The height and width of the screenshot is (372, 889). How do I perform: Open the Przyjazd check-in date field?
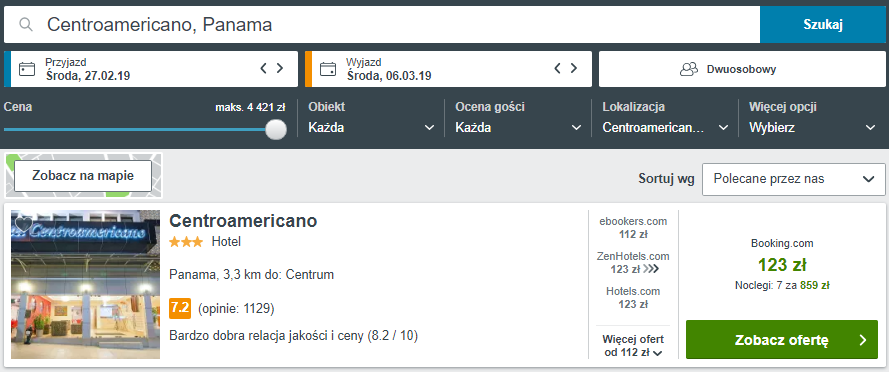click(150, 69)
